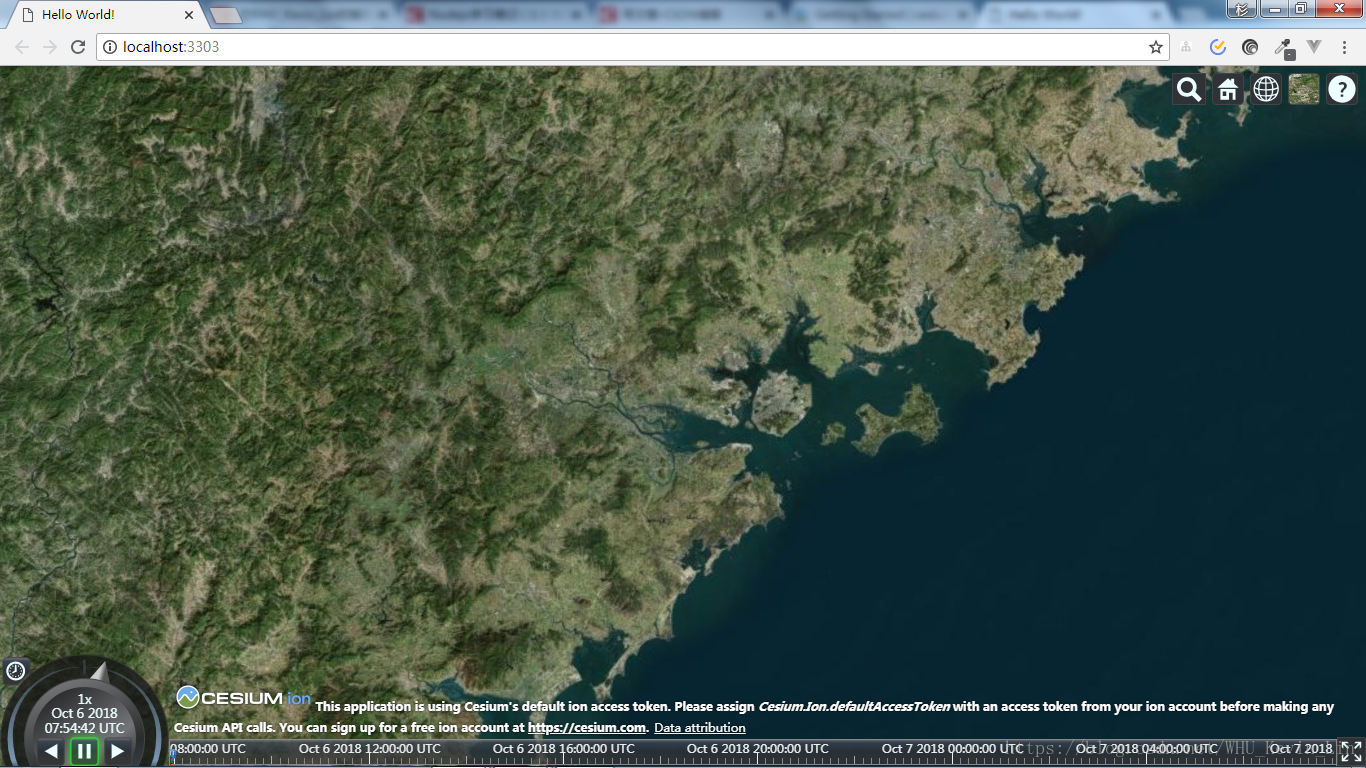This screenshot has height=768, width=1366.
Task: Click the eyedropper color picker extension
Action: click(x=1282, y=47)
